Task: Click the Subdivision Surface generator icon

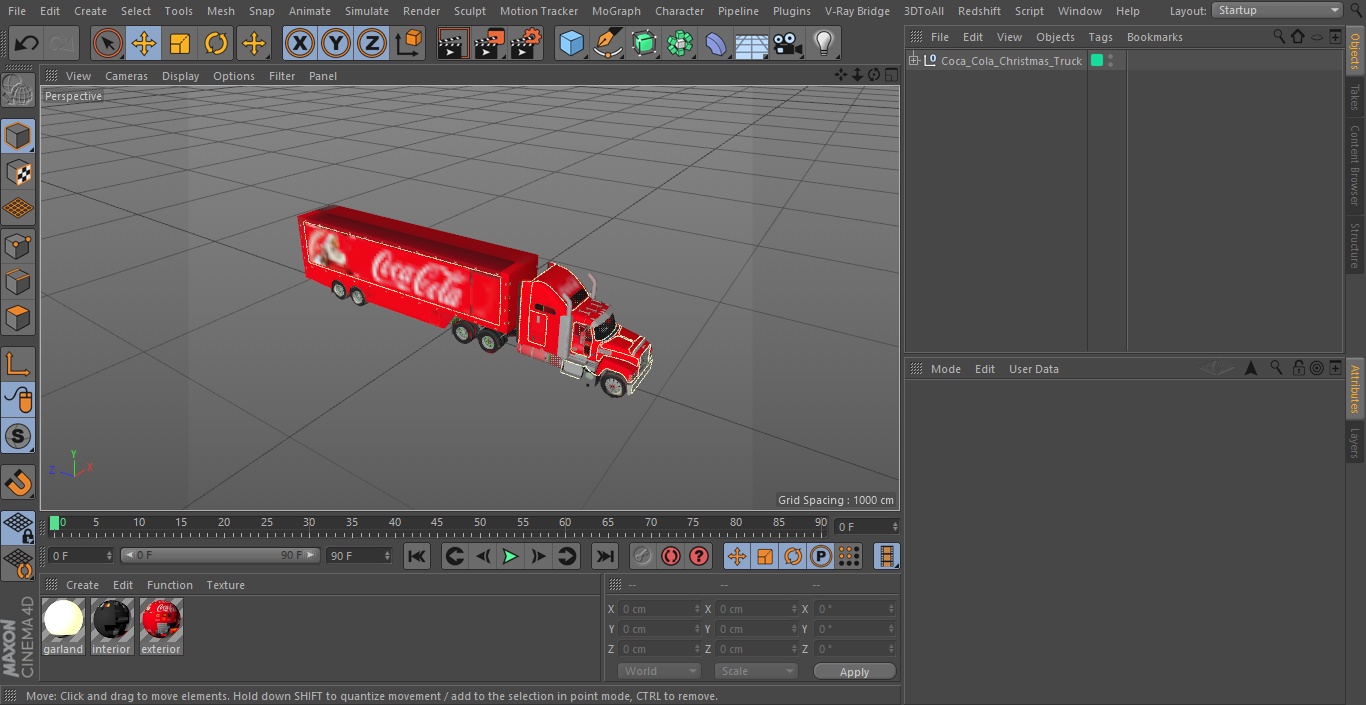Action: click(x=644, y=43)
